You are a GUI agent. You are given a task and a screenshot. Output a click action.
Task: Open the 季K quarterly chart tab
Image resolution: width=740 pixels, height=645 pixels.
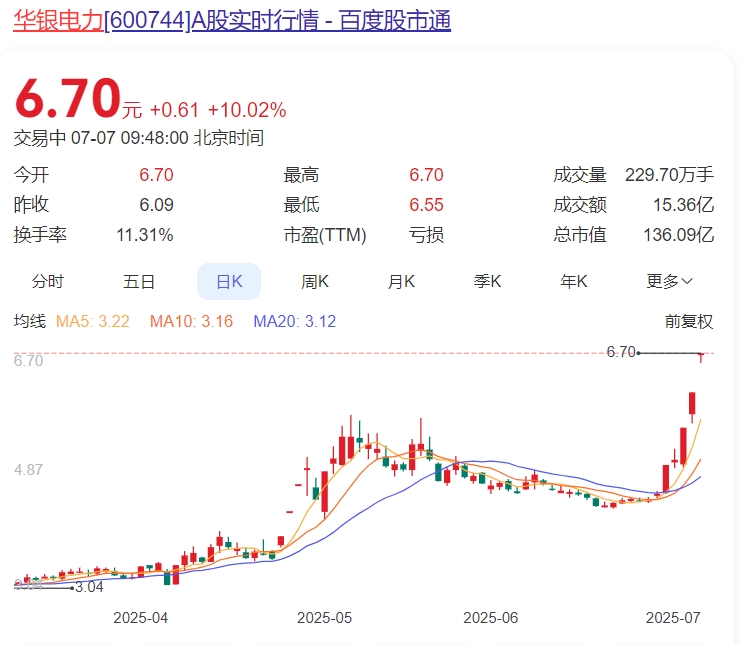487,281
